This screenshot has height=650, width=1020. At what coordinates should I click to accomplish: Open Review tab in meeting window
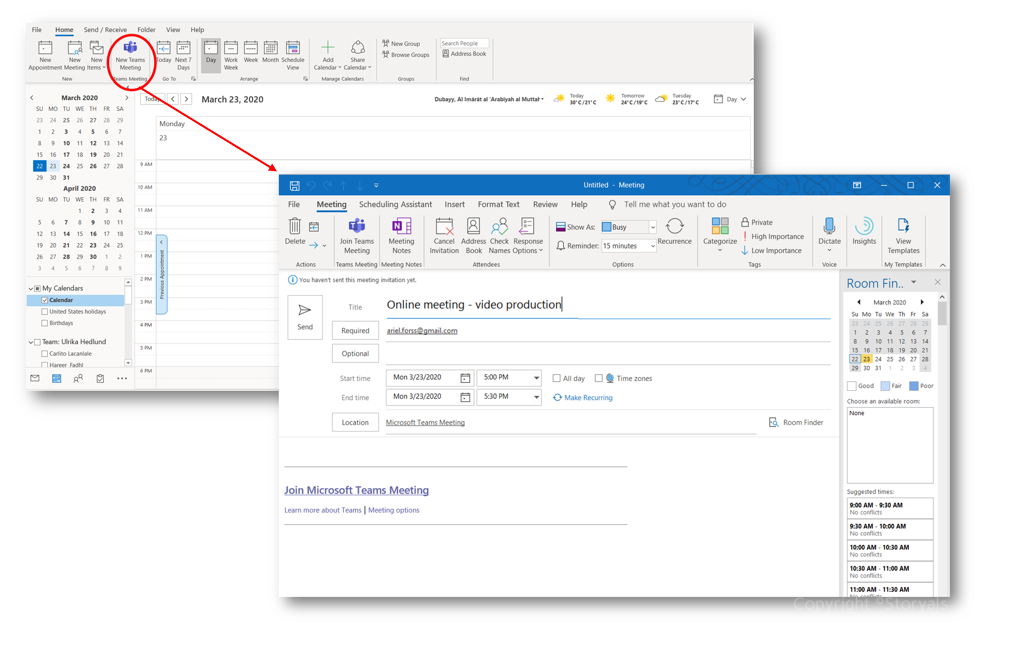click(x=545, y=204)
